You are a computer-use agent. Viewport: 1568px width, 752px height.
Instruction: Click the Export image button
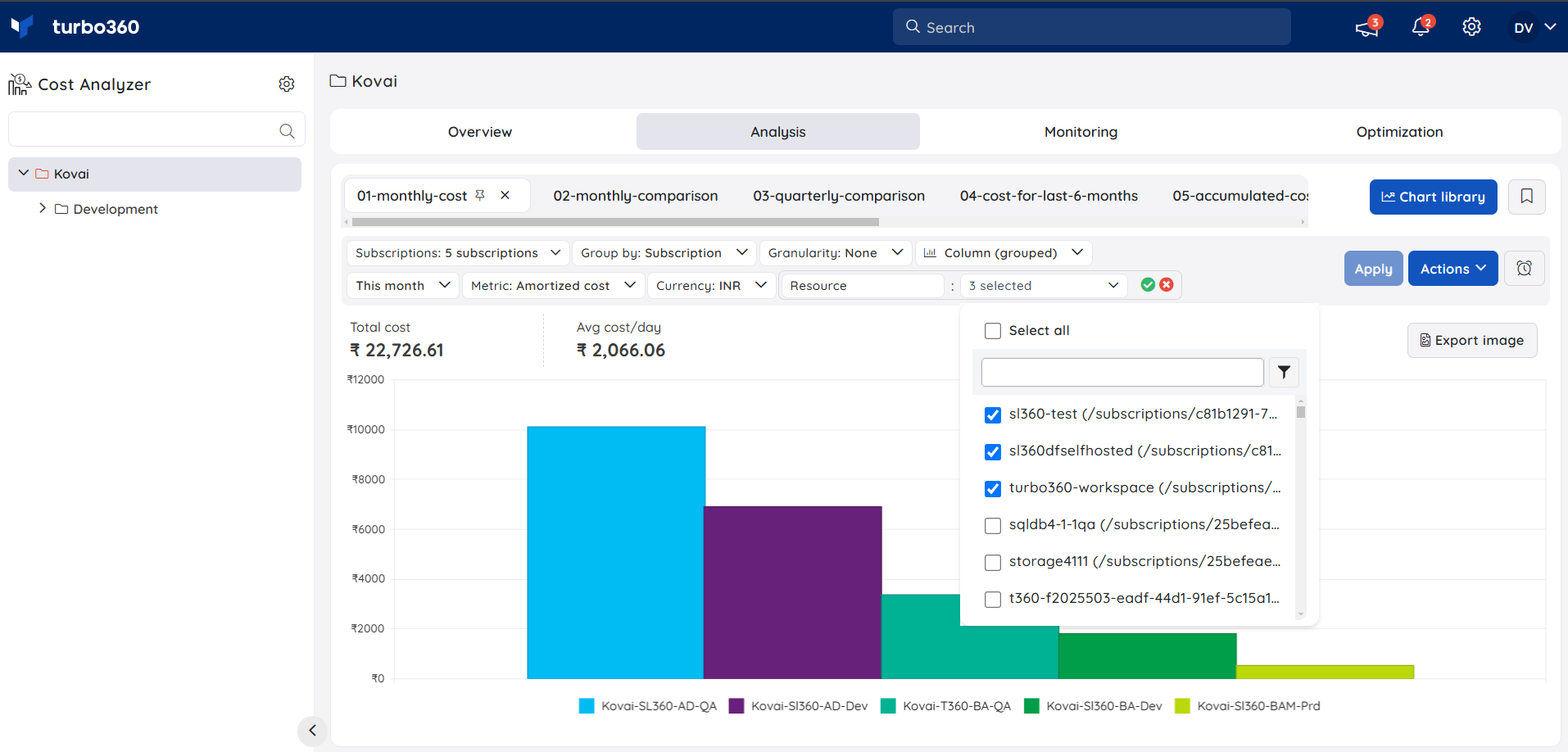[x=1472, y=340]
